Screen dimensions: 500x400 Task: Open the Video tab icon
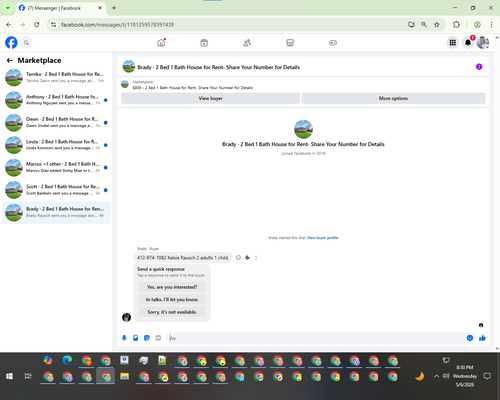tap(204, 43)
